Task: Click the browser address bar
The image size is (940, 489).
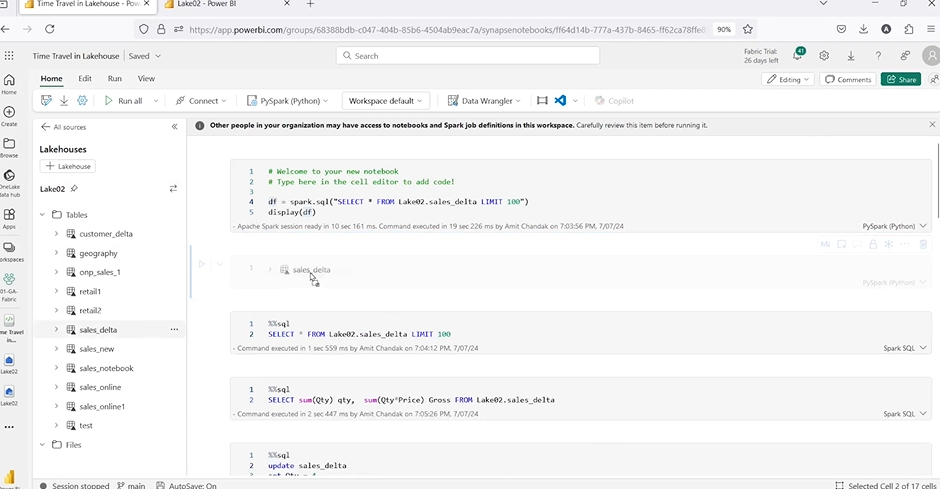Action: tap(447, 29)
